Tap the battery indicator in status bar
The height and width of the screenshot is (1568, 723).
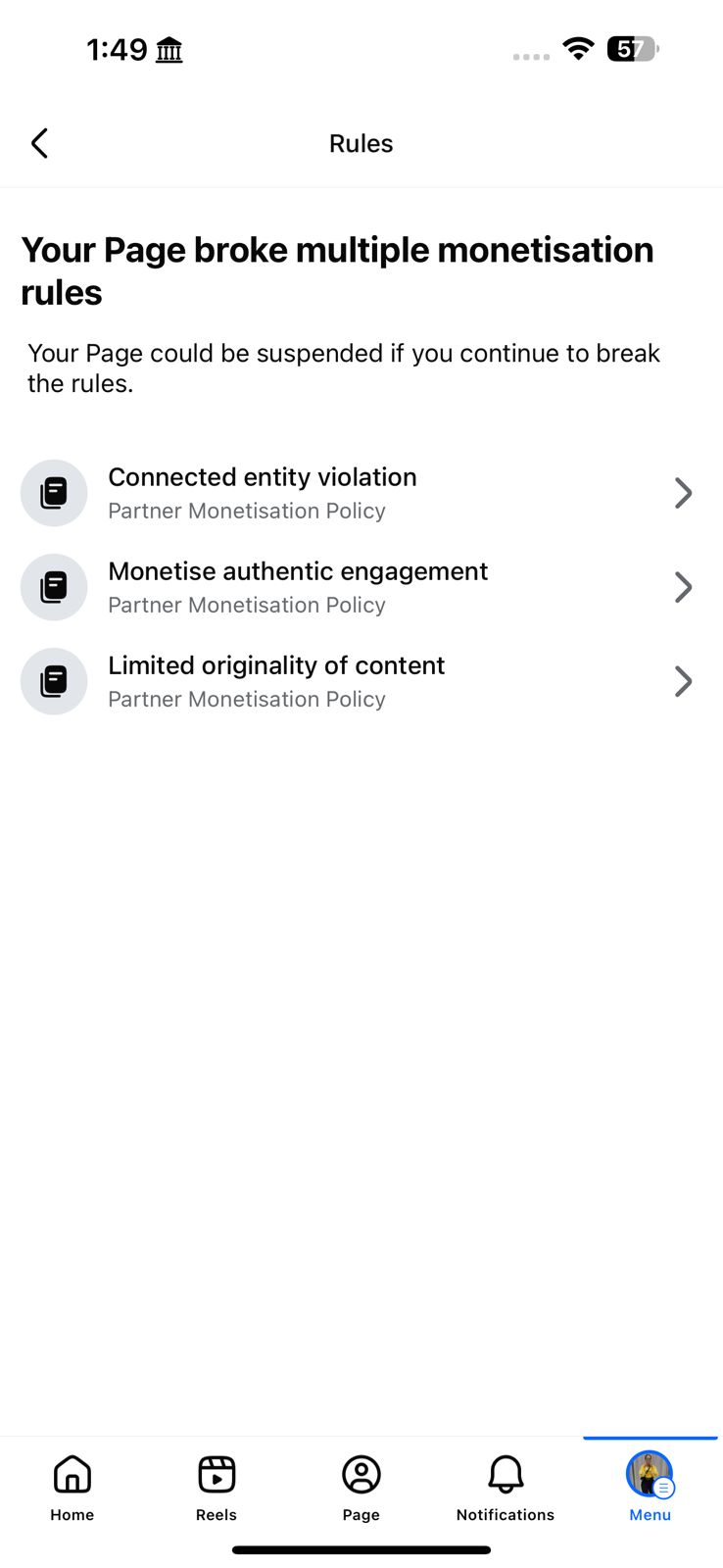point(633,48)
